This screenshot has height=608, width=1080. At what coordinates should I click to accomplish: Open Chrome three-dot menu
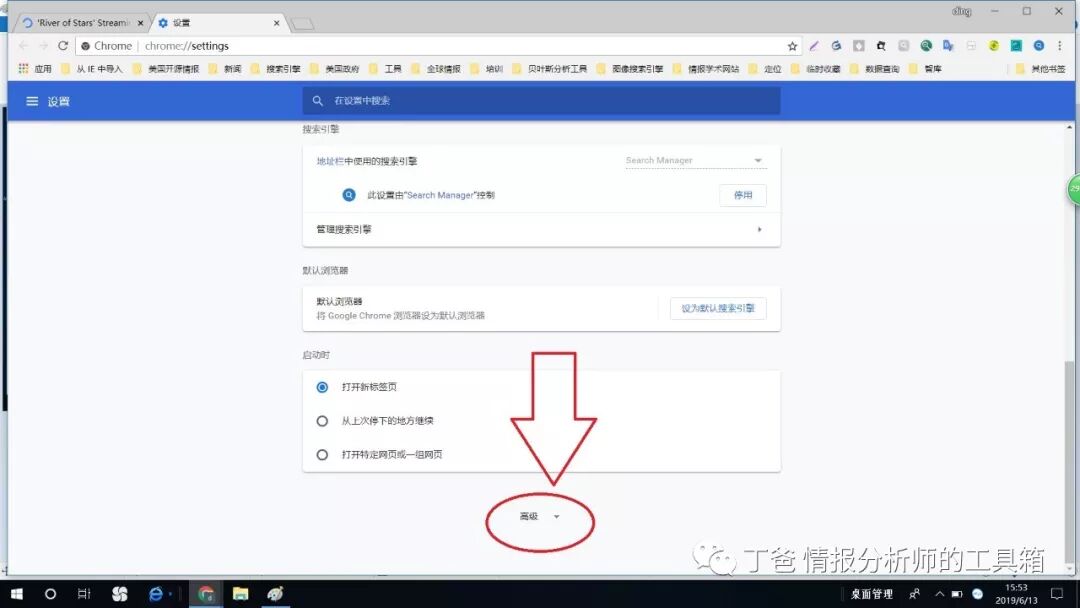point(1059,45)
